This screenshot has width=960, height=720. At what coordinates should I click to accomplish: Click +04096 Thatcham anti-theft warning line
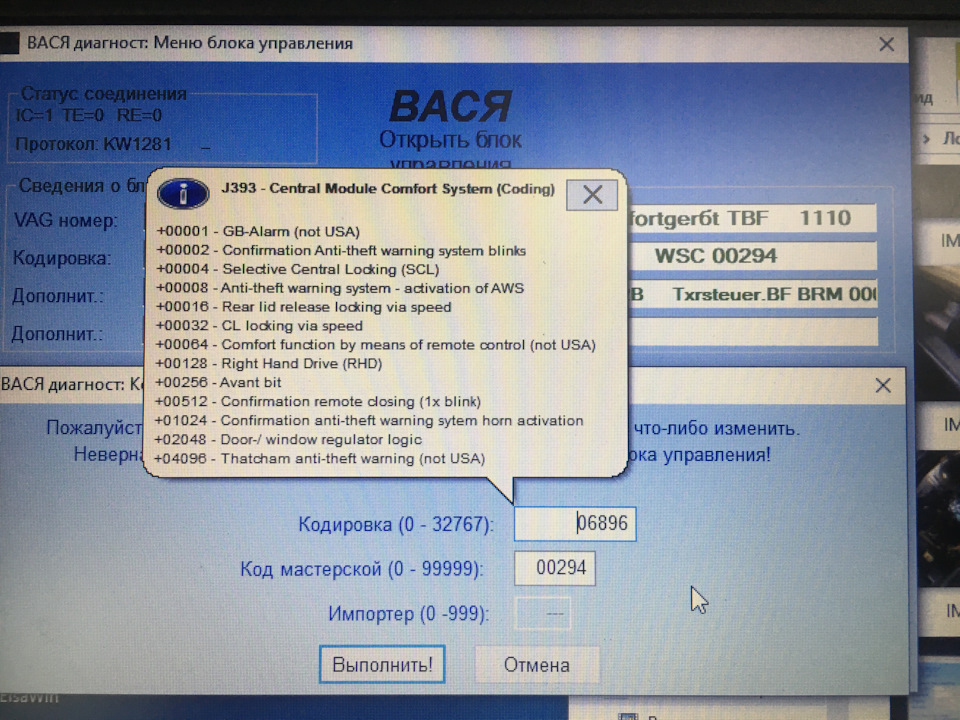319,459
